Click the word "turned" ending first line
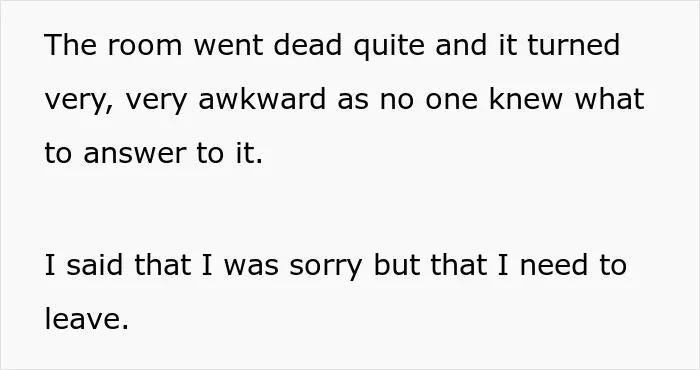This screenshot has height=370, width=700. pyautogui.click(x=573, y=45)
